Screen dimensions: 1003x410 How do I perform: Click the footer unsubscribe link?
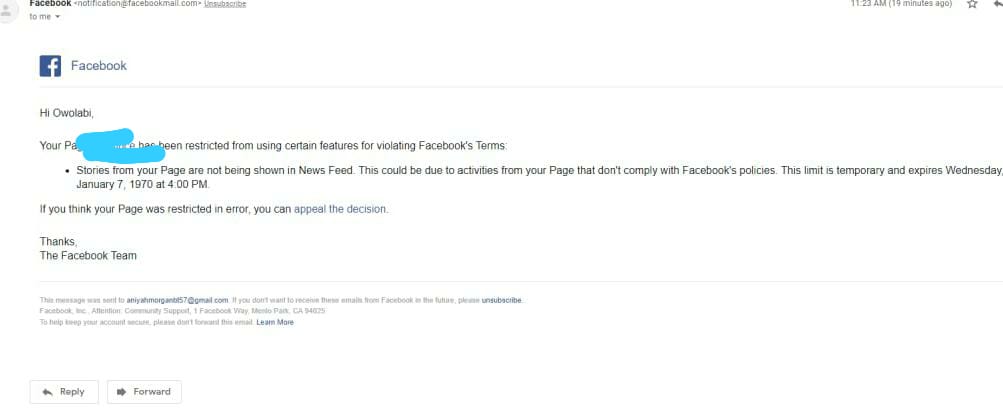[x=502, y=300]
